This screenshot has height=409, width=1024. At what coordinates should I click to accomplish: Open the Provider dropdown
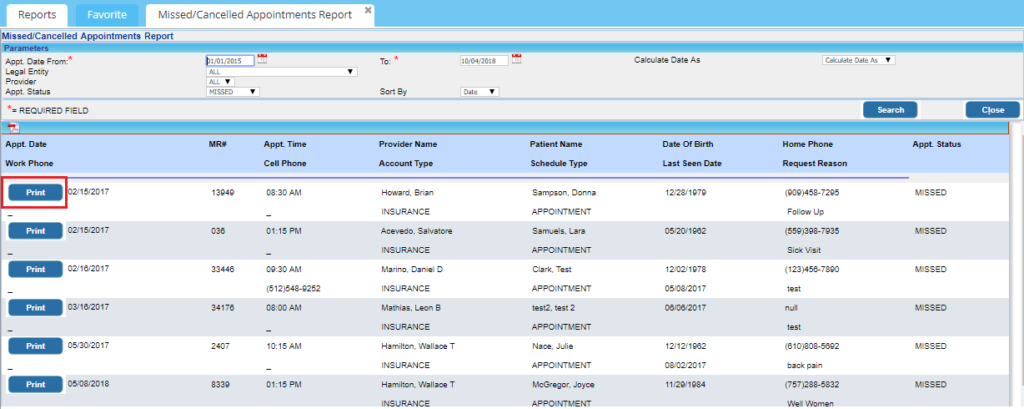tap(220, 82)
